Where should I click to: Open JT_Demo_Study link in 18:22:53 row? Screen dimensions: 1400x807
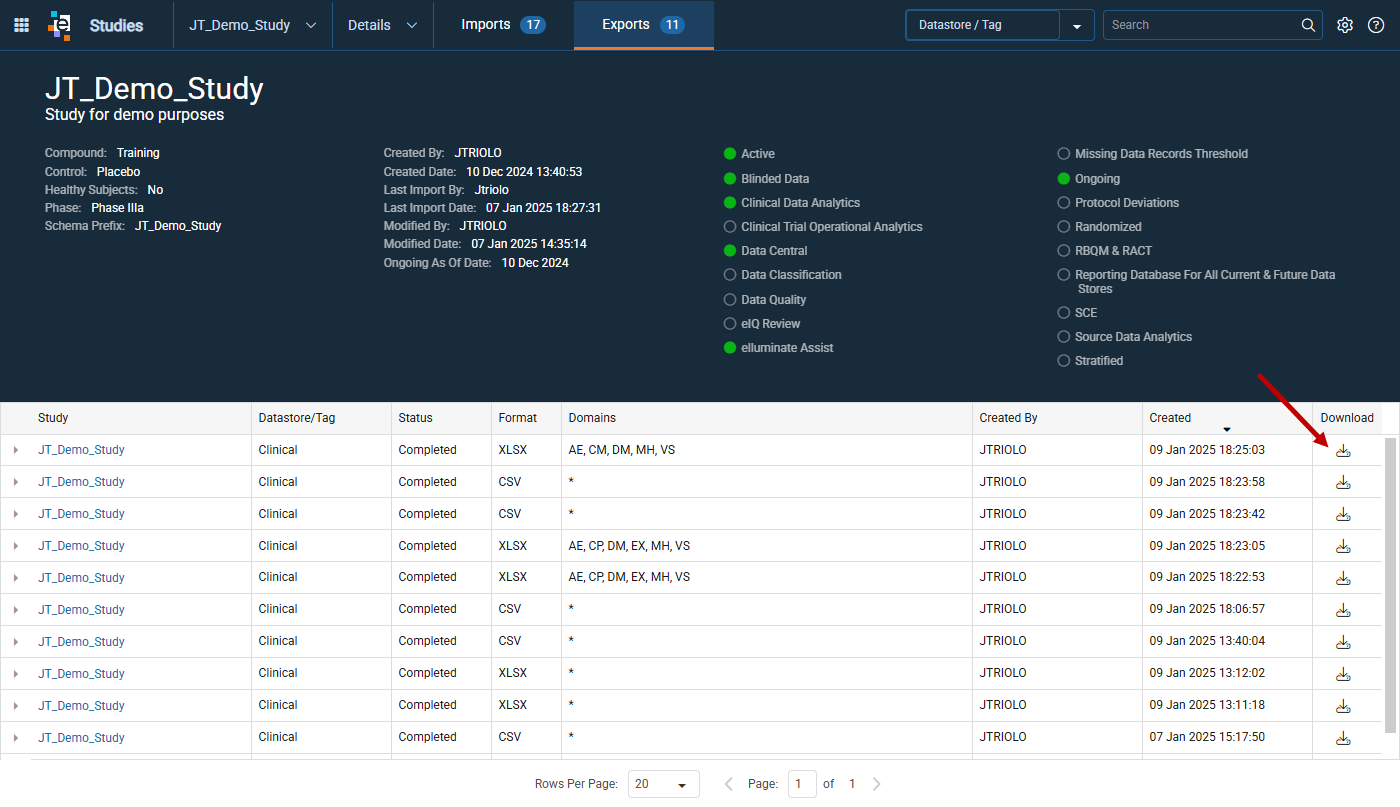(x=82, y=578)
